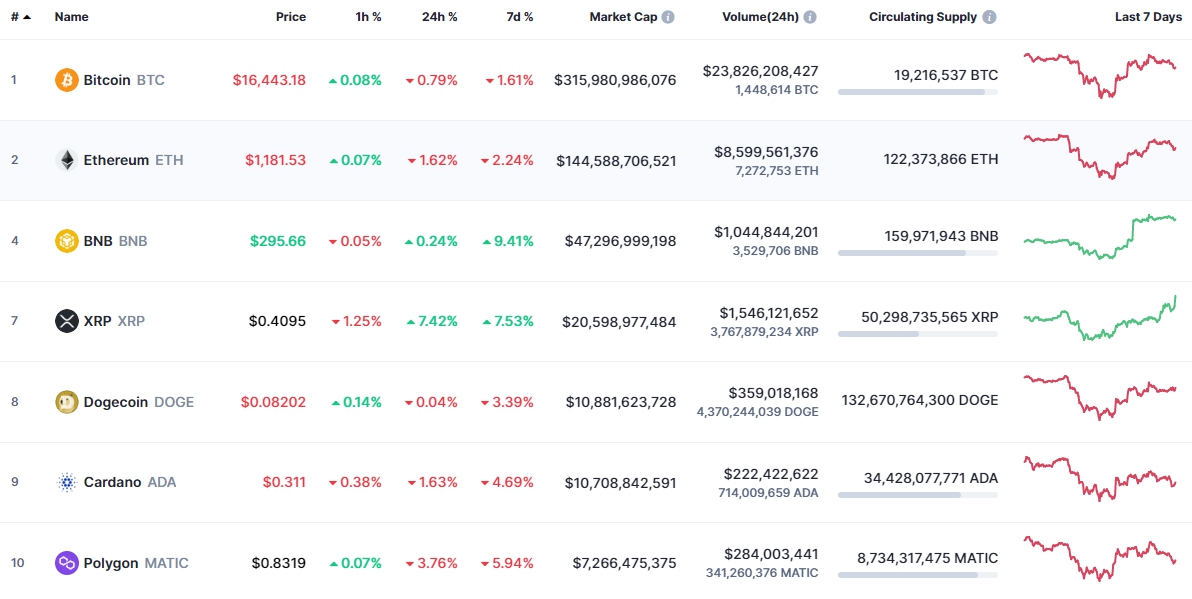Viewport: 1192px width, 599px height.
Task: Open BNB 7-day price chart
Action: pyautogui.click(x=1099, y=236)
